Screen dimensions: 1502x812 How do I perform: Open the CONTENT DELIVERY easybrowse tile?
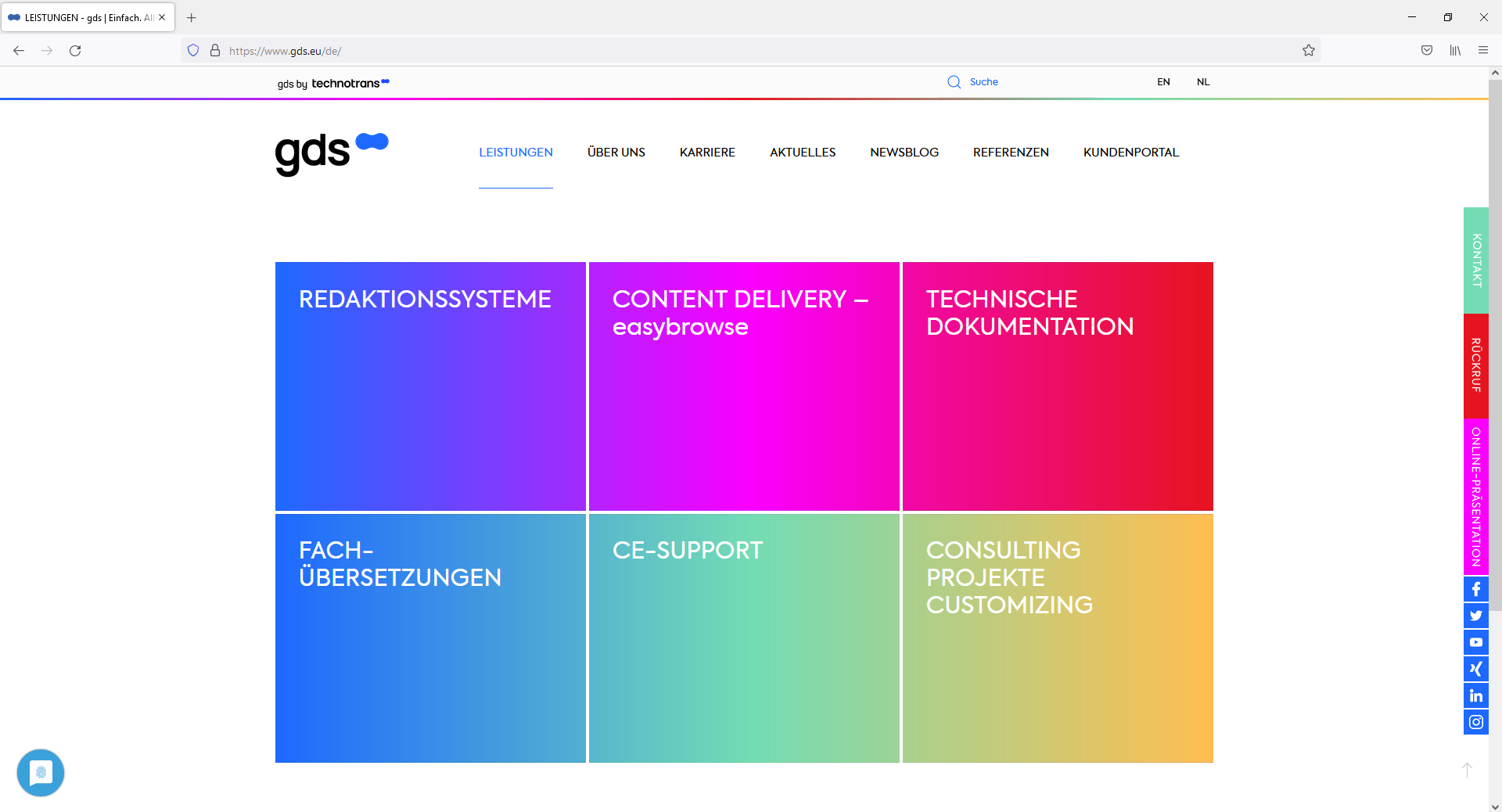pyautogui.click(x=744, y=386)
